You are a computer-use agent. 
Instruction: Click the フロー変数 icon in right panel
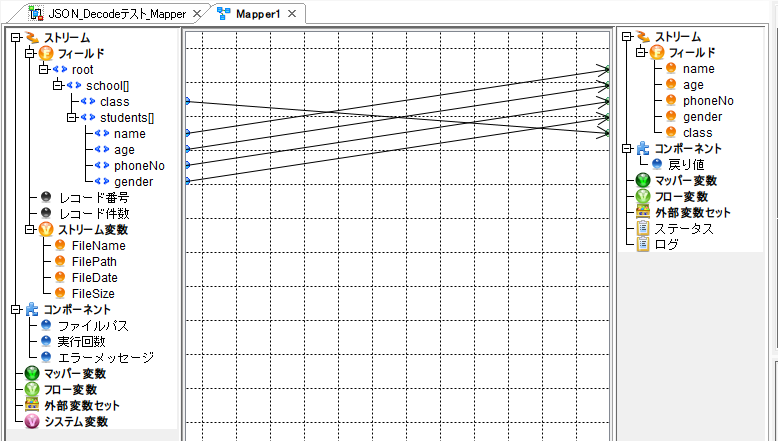pyautogui.click(x=643, y=197)
